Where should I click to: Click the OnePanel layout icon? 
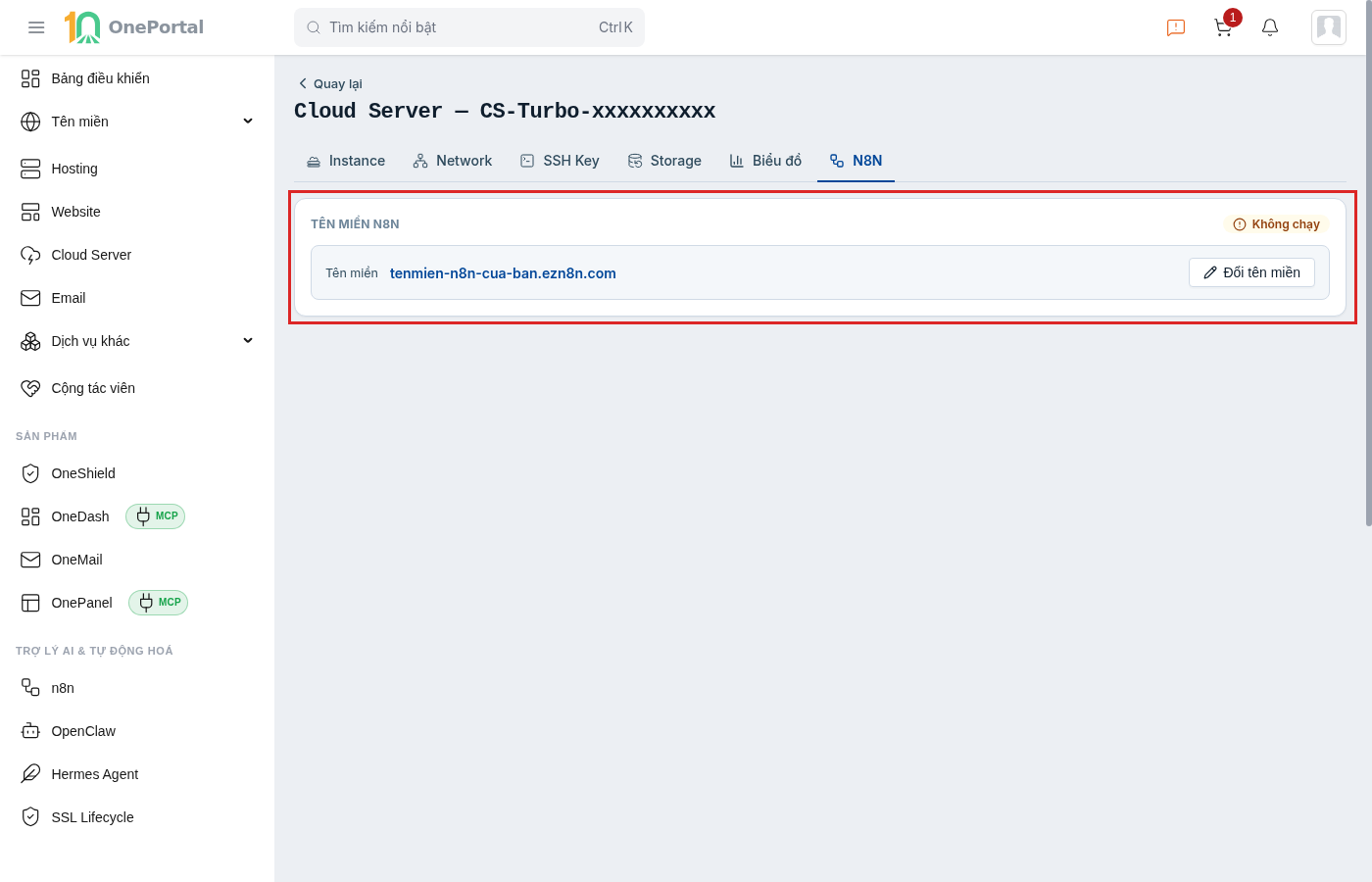(x=30, y=603)
